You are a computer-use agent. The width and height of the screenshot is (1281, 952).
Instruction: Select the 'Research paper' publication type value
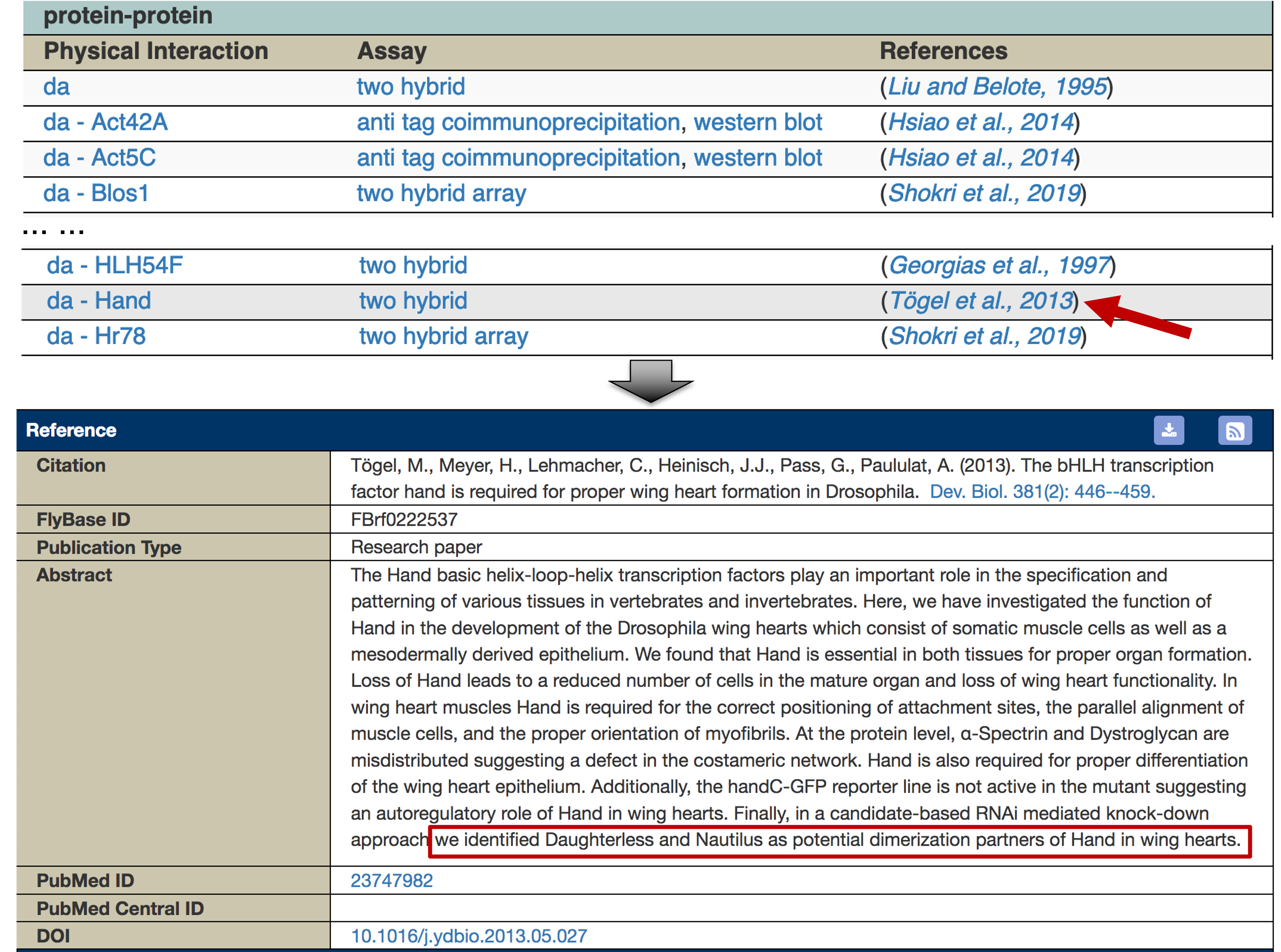[x=416, y=547]
